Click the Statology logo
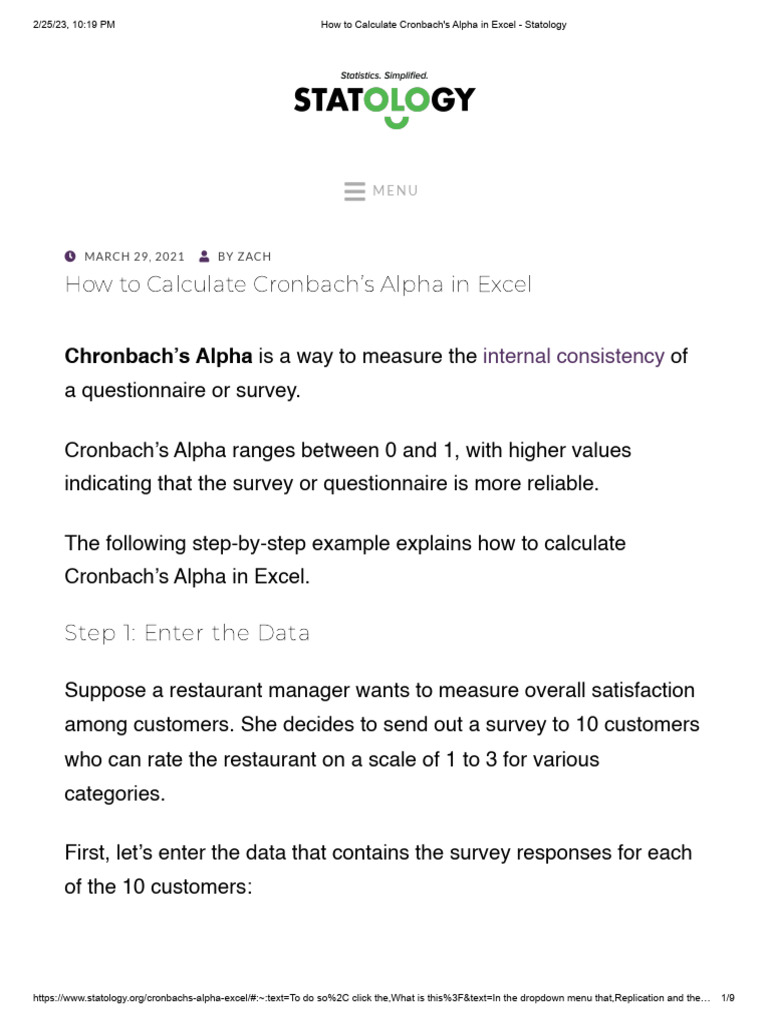 tap(384, 100)
